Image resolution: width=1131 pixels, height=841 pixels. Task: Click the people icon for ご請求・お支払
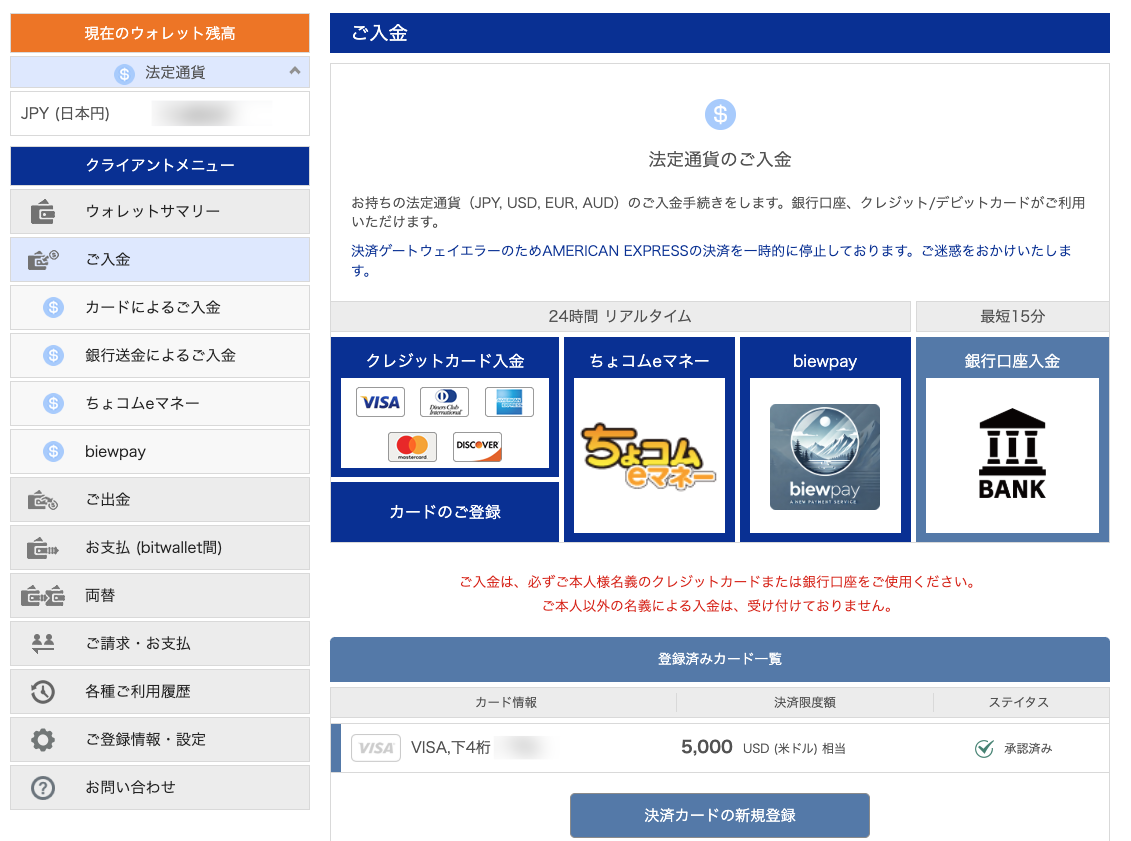[43, 644]
